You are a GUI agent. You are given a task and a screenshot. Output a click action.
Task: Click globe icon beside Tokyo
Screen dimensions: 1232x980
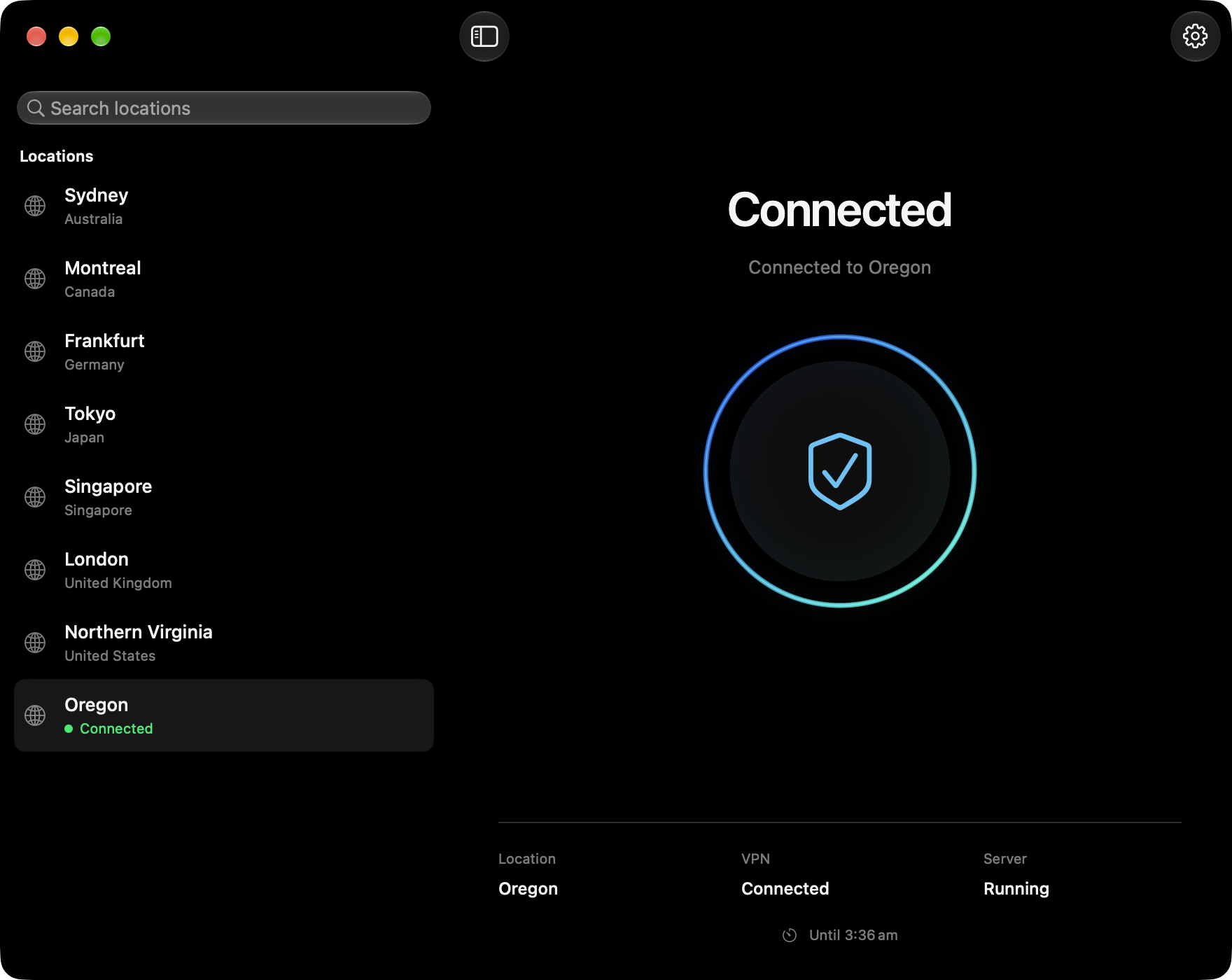35,424
